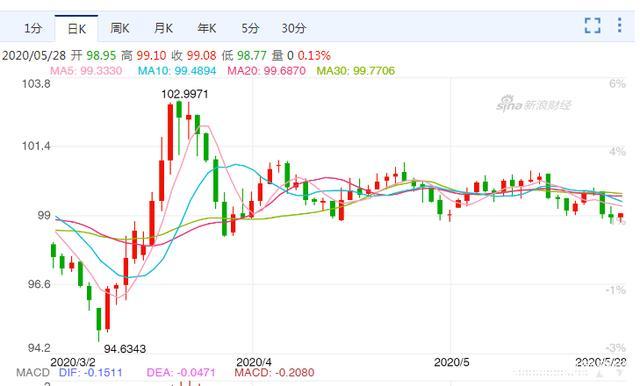640x386 pixels.
Task: Click the 2020/5 date axis label
Action: [x=452, y=362]
